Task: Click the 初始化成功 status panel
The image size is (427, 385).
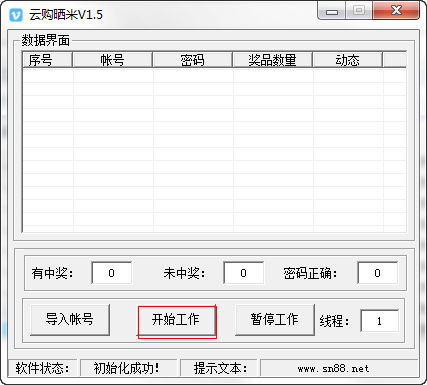Action: 129,368
